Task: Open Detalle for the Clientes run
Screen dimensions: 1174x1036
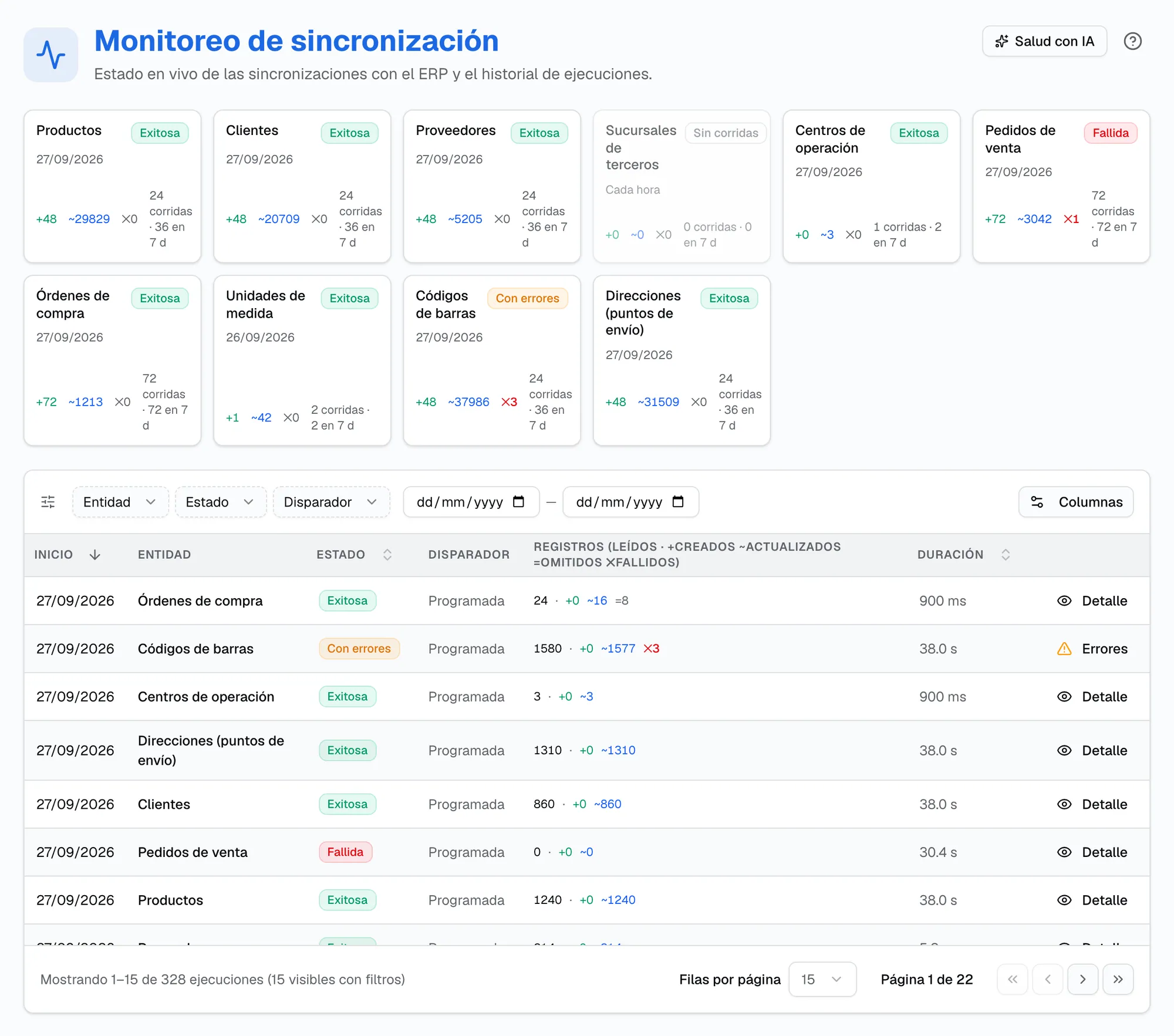Action: pos(1092,804)
